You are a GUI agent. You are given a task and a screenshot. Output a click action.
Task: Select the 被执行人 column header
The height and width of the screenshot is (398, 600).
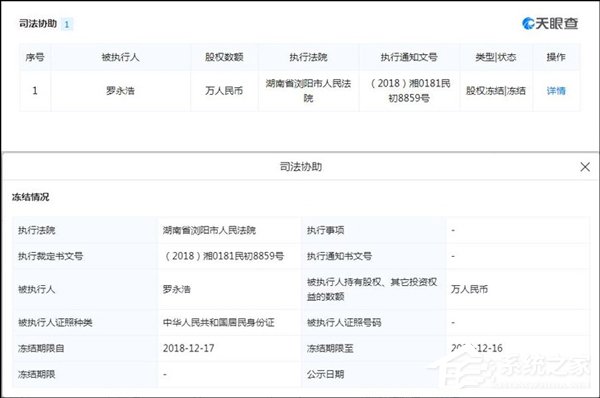[121, 57]
